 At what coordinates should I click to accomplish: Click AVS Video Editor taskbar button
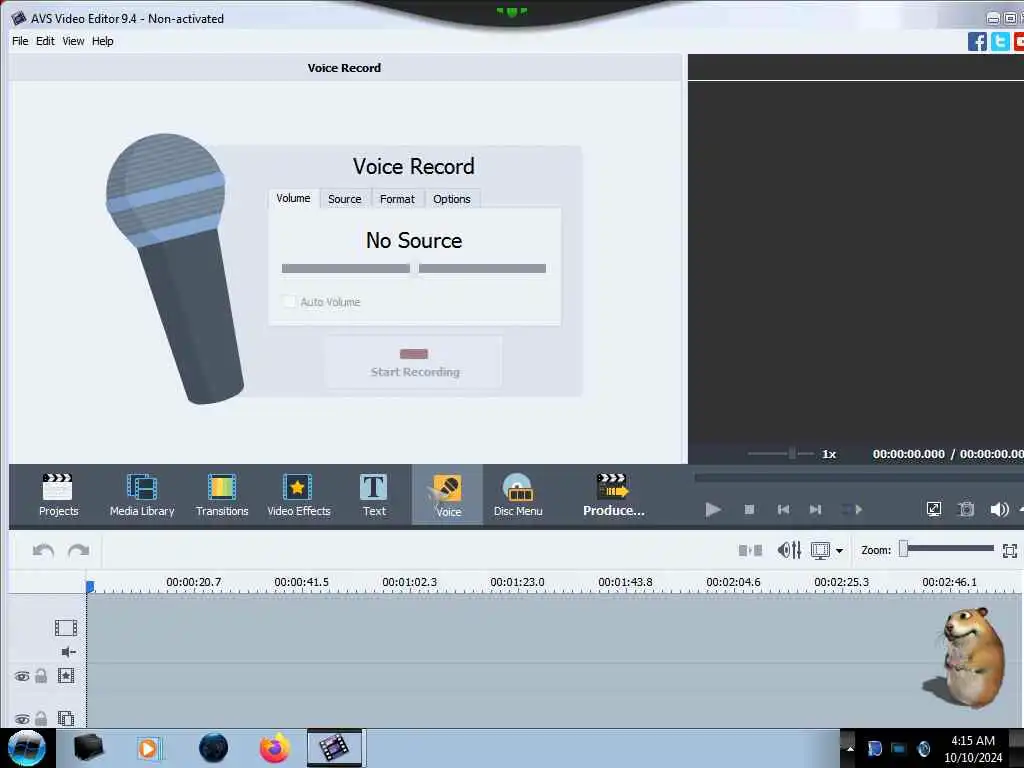(x=334, y=748)
